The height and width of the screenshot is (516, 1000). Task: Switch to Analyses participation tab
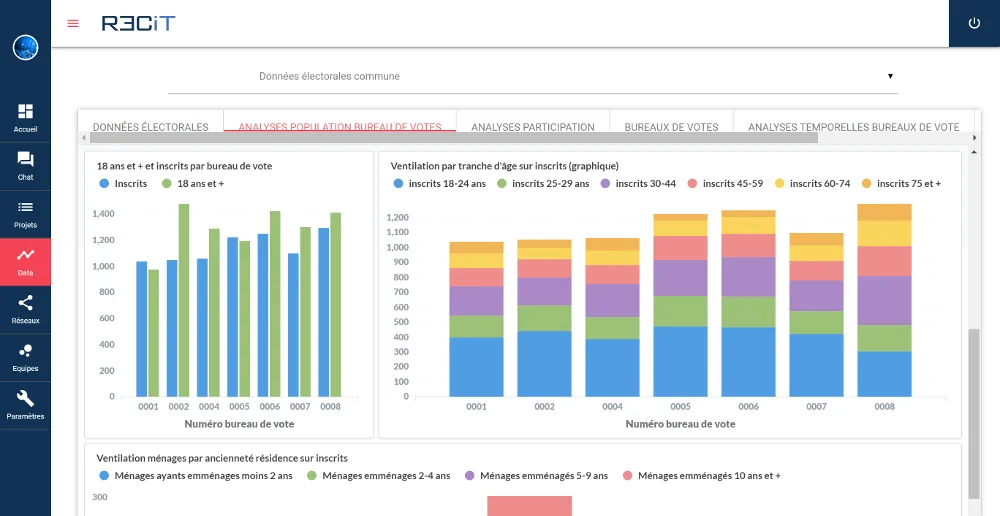[533, 127]
